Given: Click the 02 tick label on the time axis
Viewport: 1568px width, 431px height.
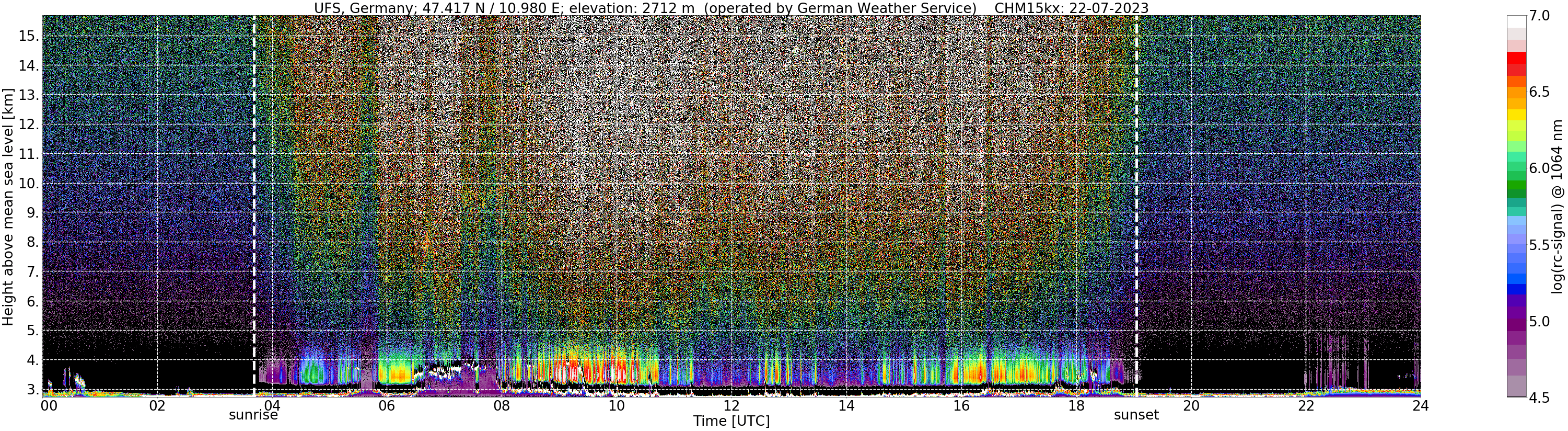Looking at the screenshot, I should [157, 405].
